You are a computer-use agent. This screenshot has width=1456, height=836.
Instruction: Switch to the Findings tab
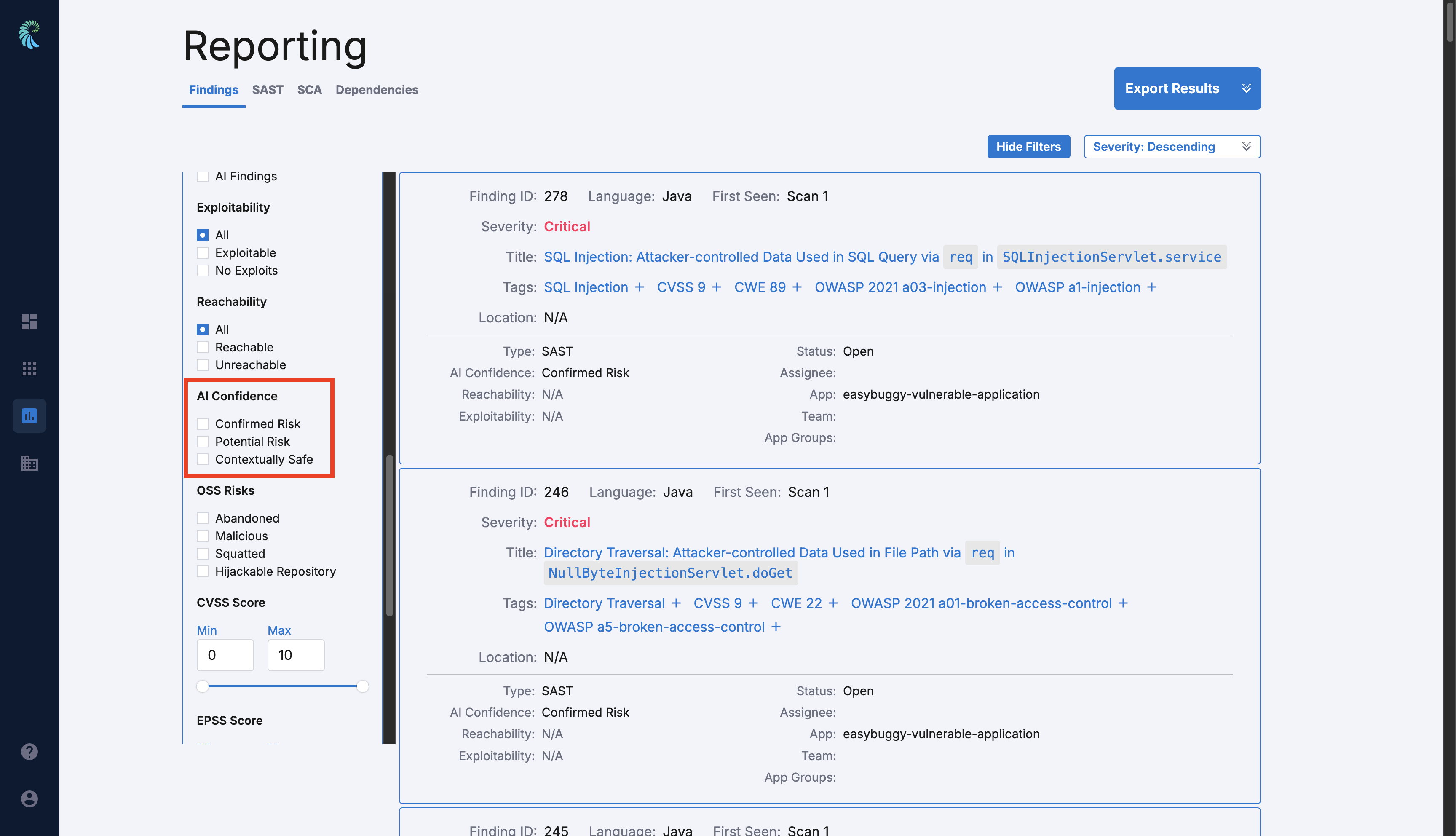pos(214,90)
